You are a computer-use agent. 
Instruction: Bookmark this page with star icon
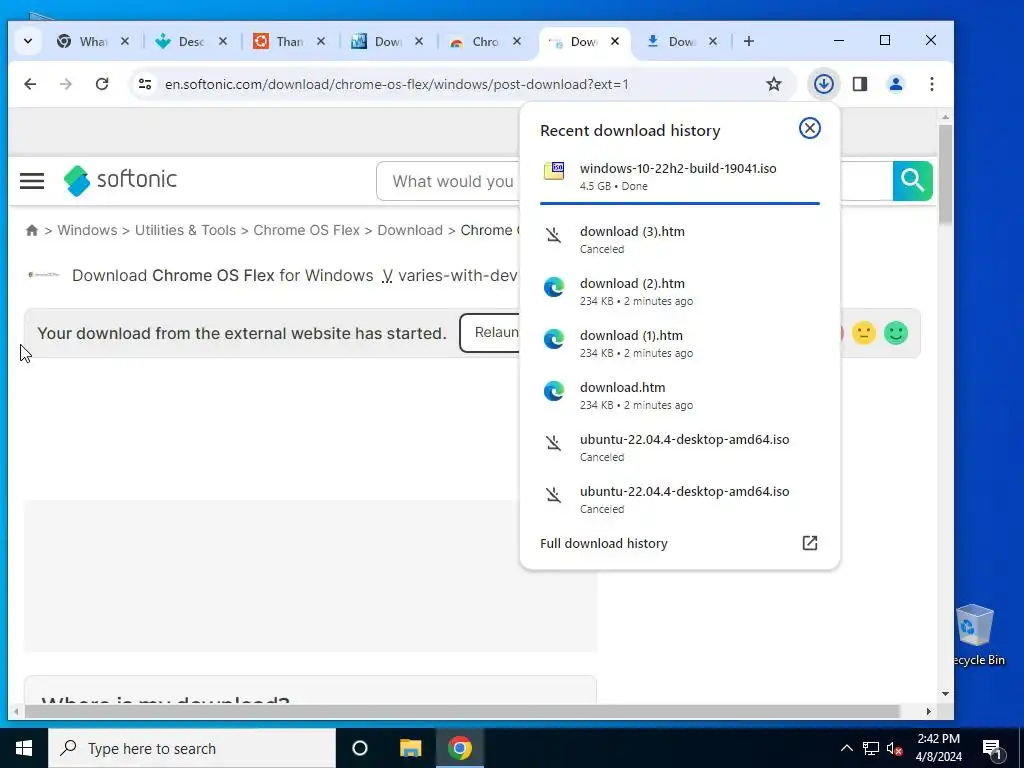click(x=774, y=84)
